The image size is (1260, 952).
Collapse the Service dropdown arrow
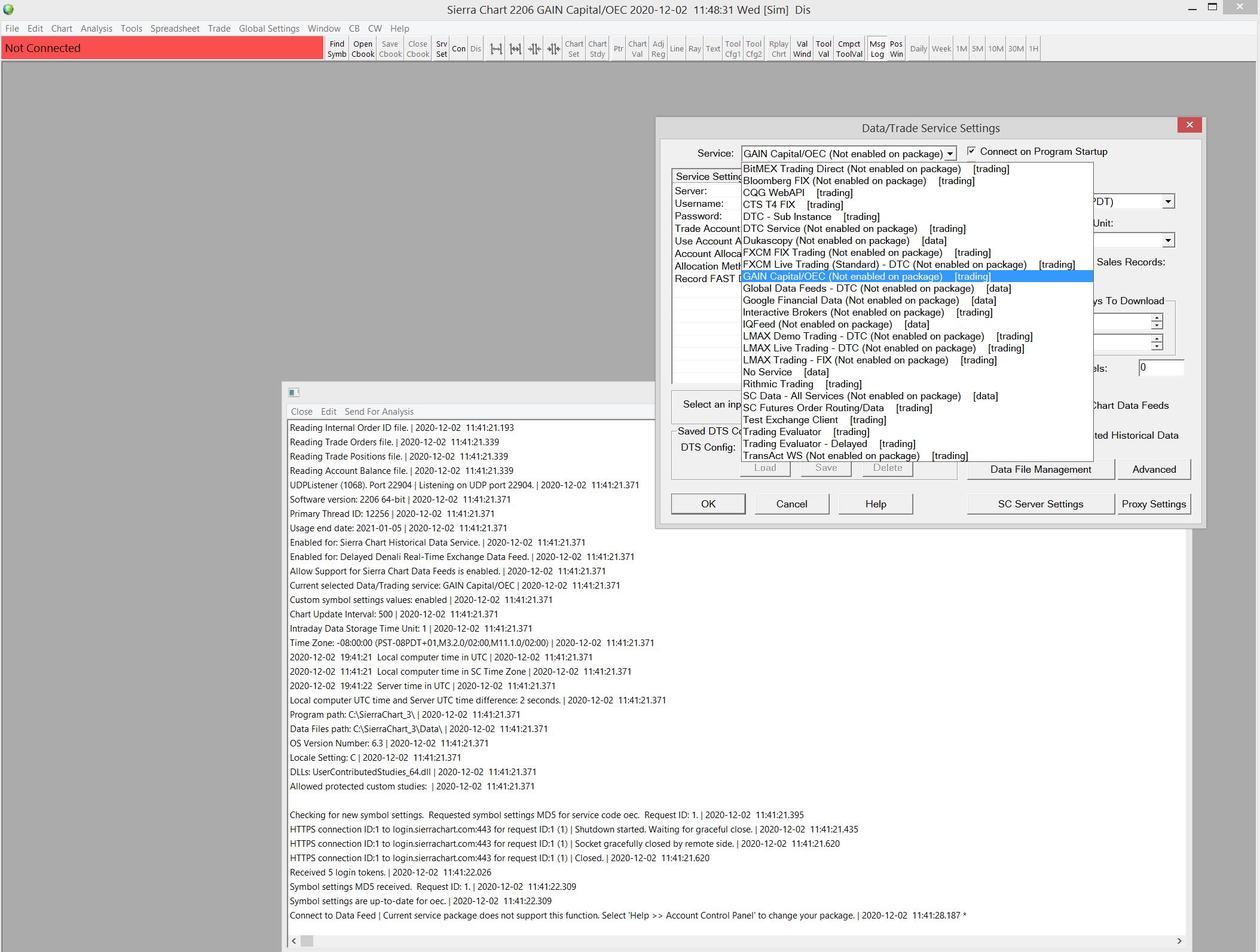click(950, 154)
